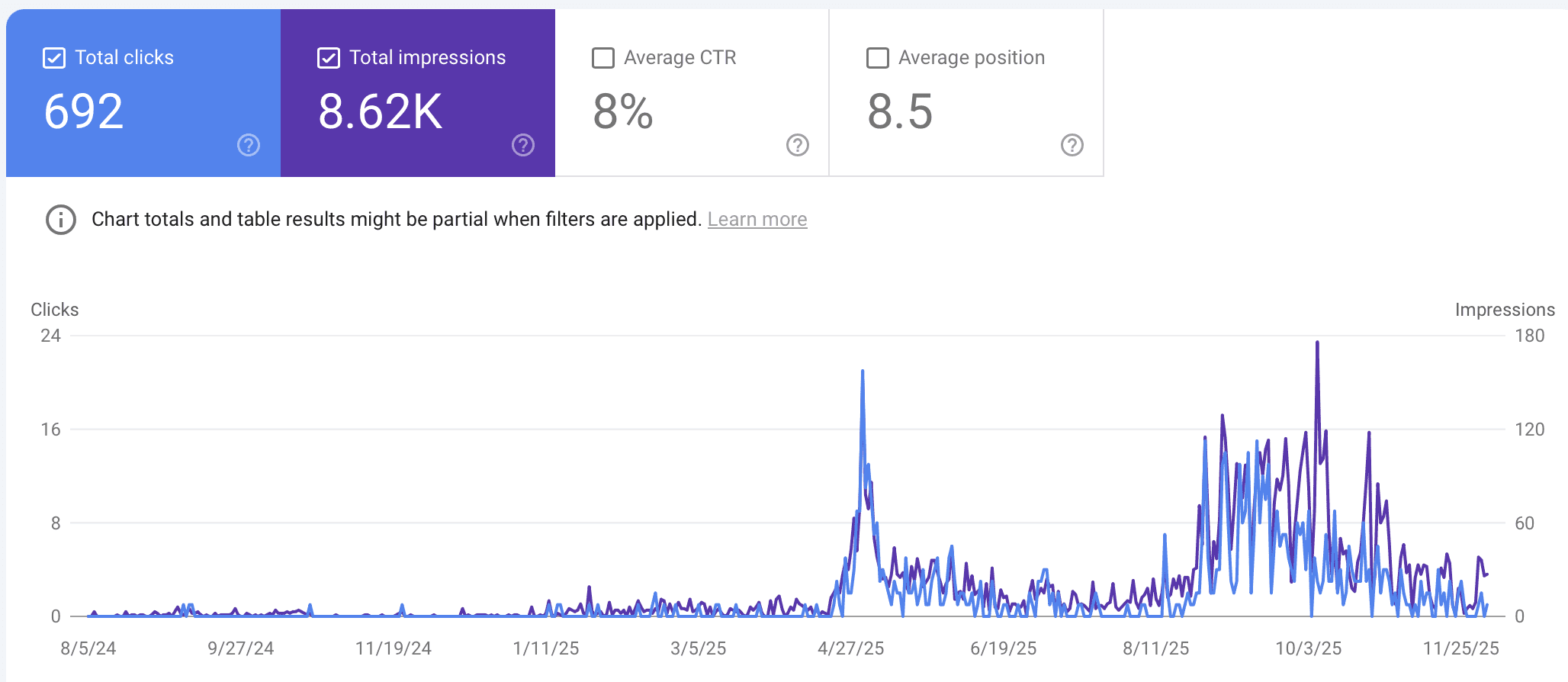This screenshot has height=682, width=1568.
Task: Click the info icon beside chart totals notice
Action: (x=61, y=220)
